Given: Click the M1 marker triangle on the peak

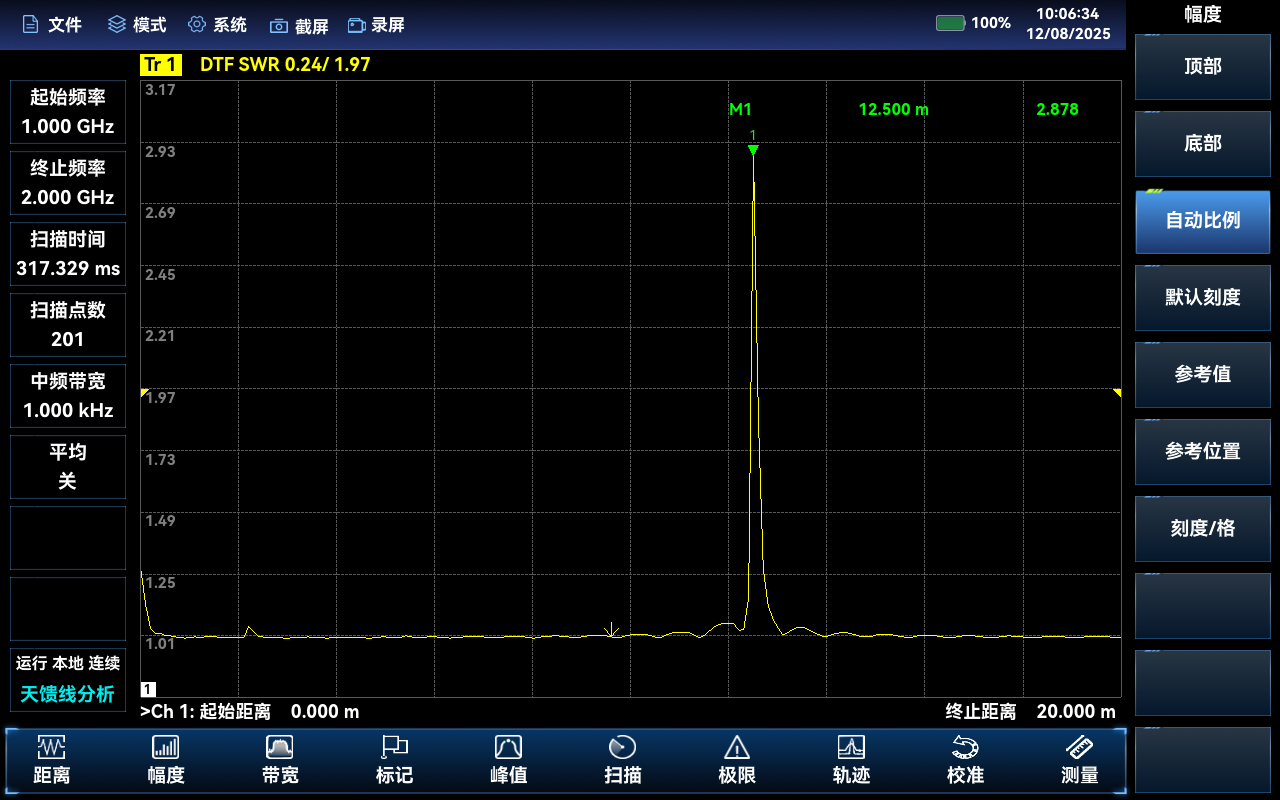Looking at the screenshot, I should [753, 150].
